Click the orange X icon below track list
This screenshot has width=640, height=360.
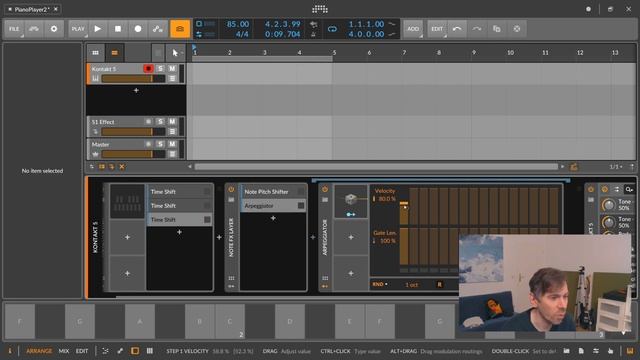point(122,167)
